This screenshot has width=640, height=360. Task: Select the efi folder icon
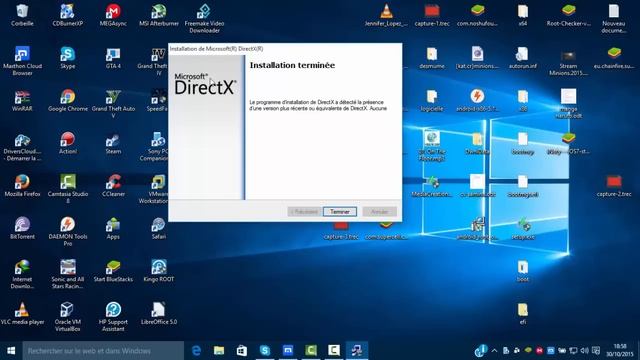(523, 314)
